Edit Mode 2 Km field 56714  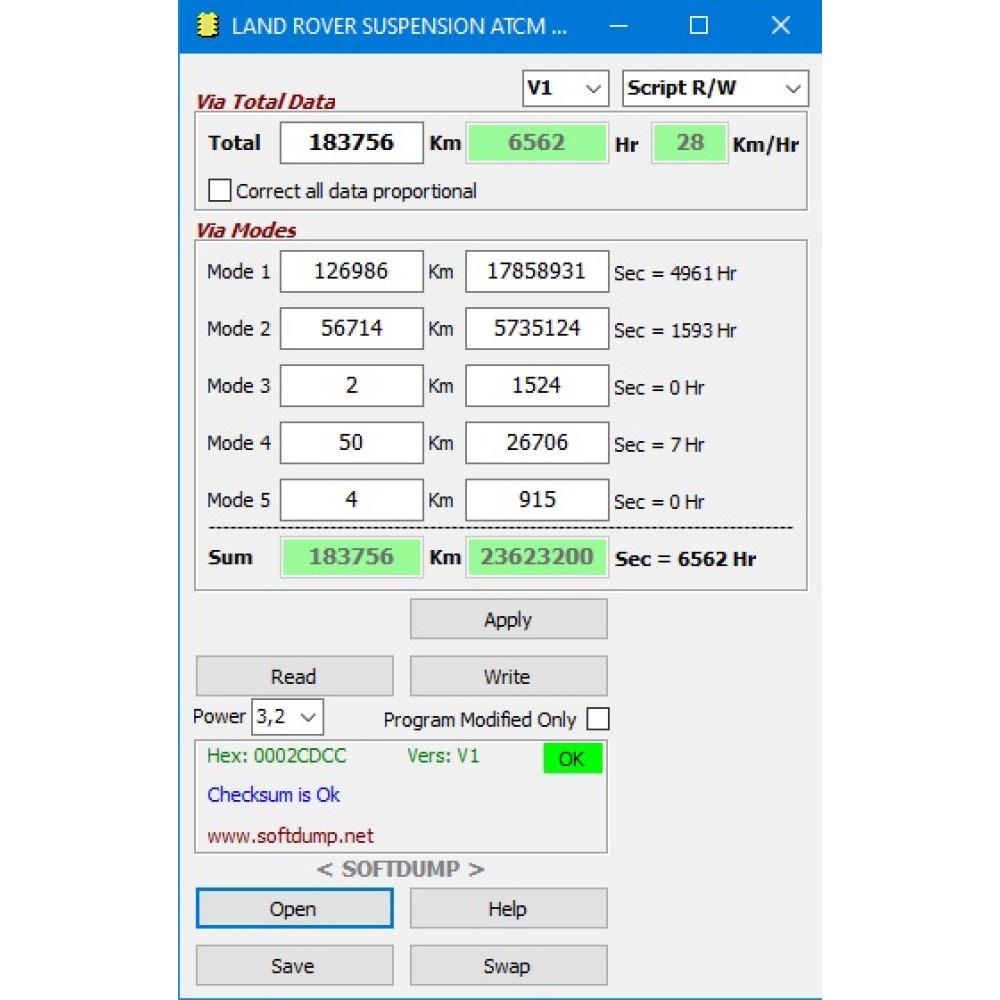(x=351, y=328)
